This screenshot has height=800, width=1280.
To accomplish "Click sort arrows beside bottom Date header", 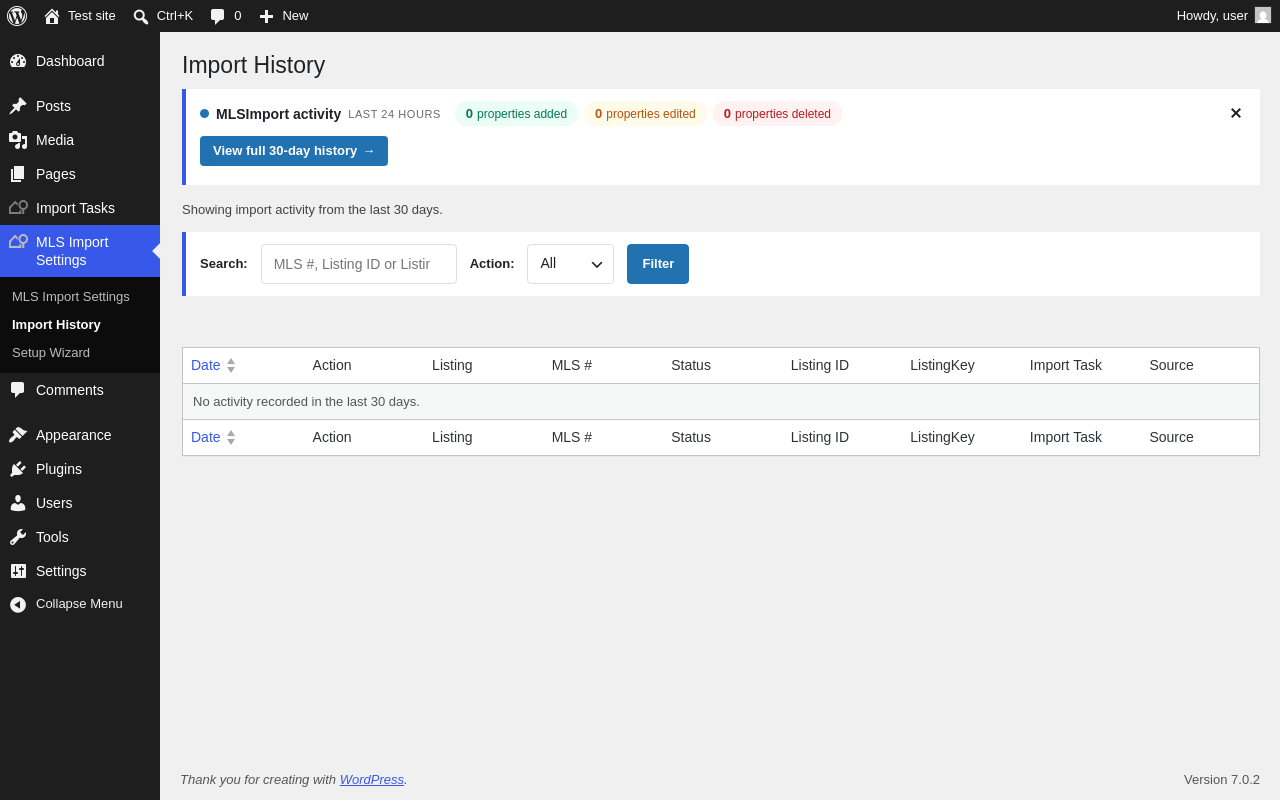I will click(x=231, y=437).
